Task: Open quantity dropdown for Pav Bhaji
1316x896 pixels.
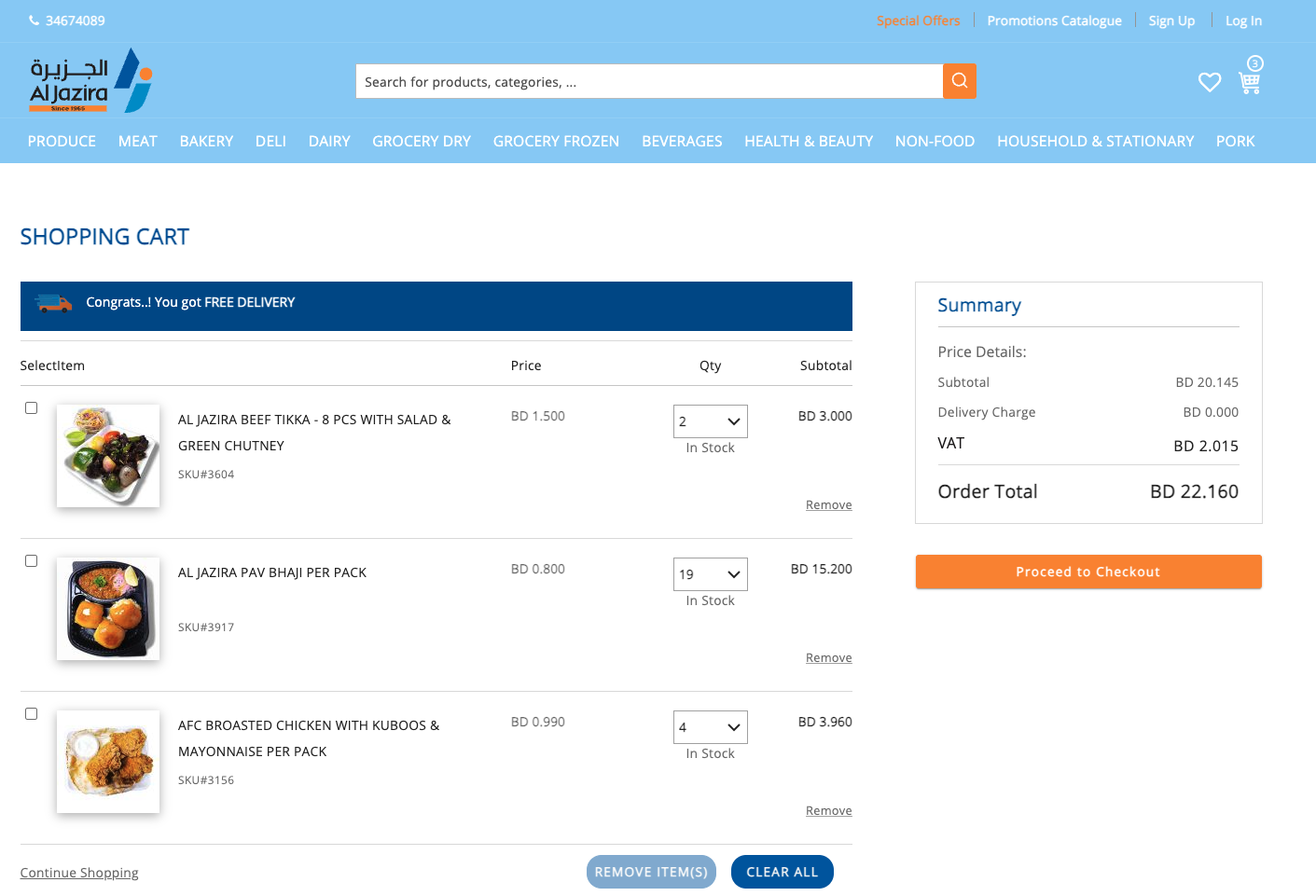Action: pyautogui.click(x=711, y=574)
